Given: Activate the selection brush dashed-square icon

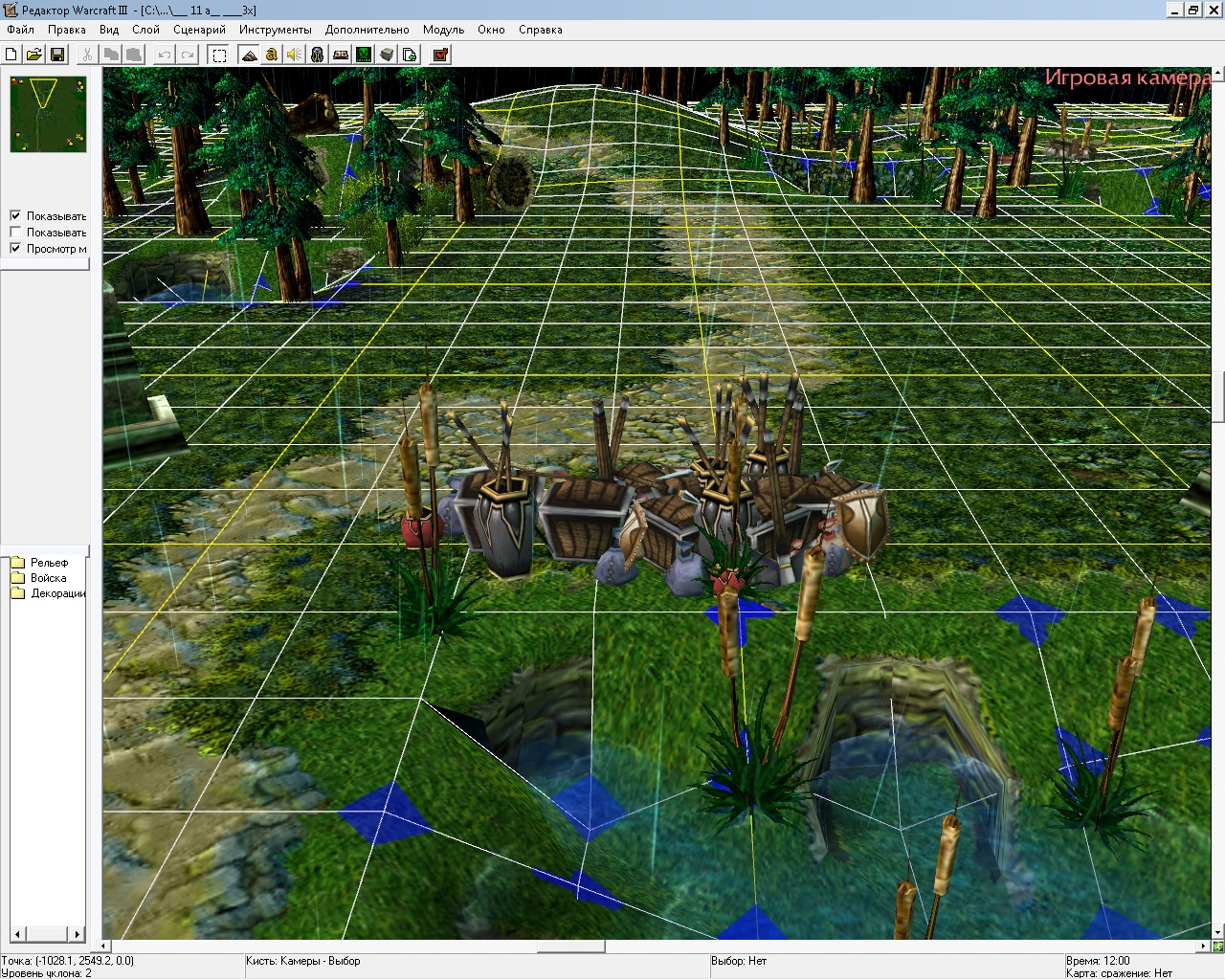Looking at the screenshot, I should click(219, 55).
